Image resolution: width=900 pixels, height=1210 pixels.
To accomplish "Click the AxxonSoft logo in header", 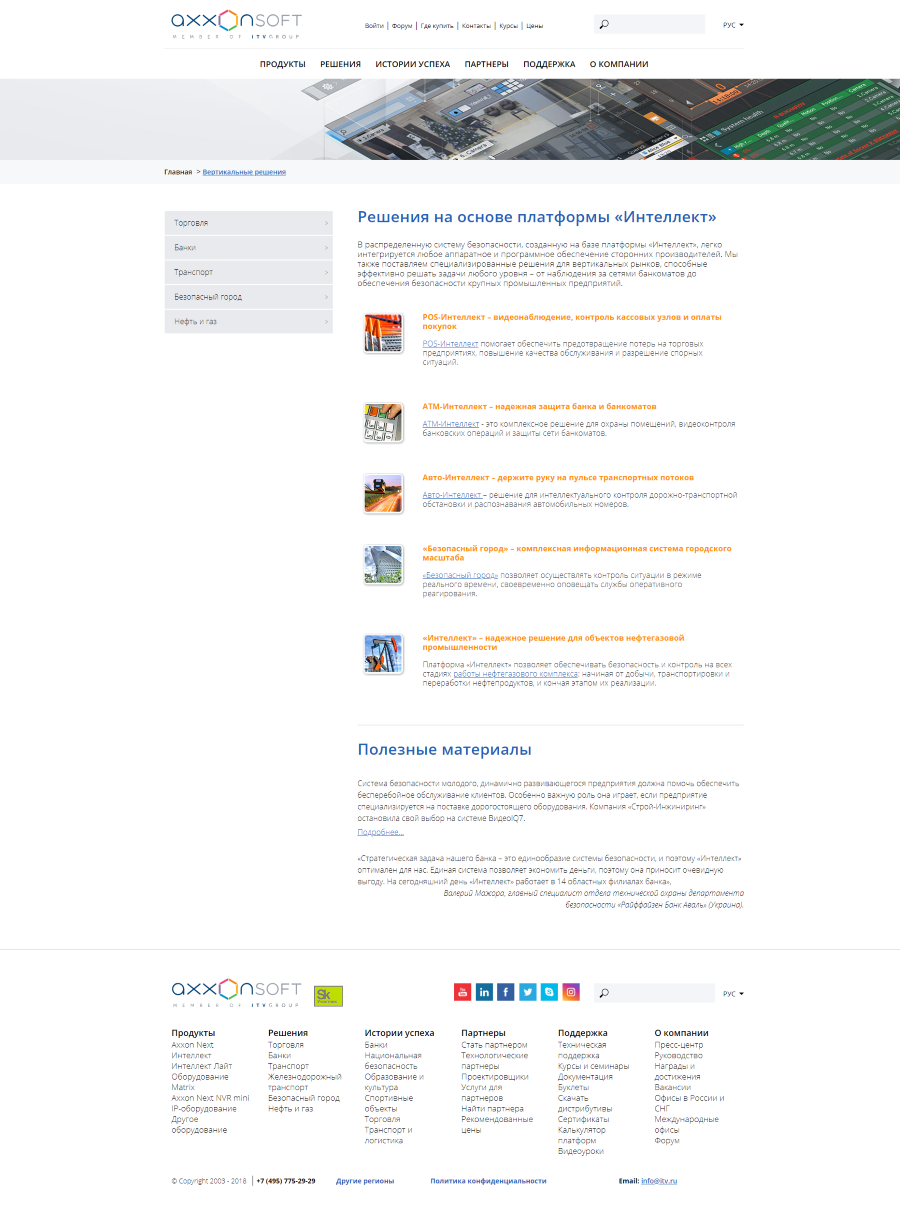I will (x=236, y=25).
